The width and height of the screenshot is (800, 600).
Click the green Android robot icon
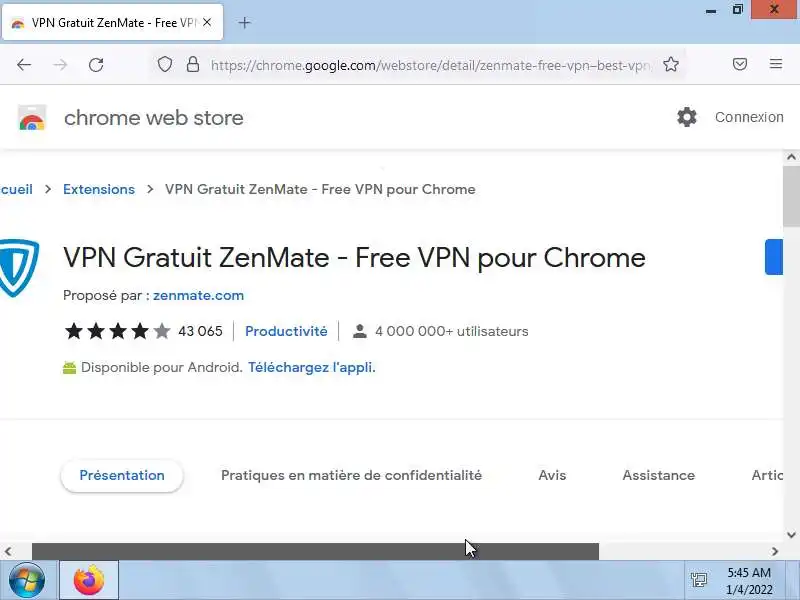click(x=69, y=367)
